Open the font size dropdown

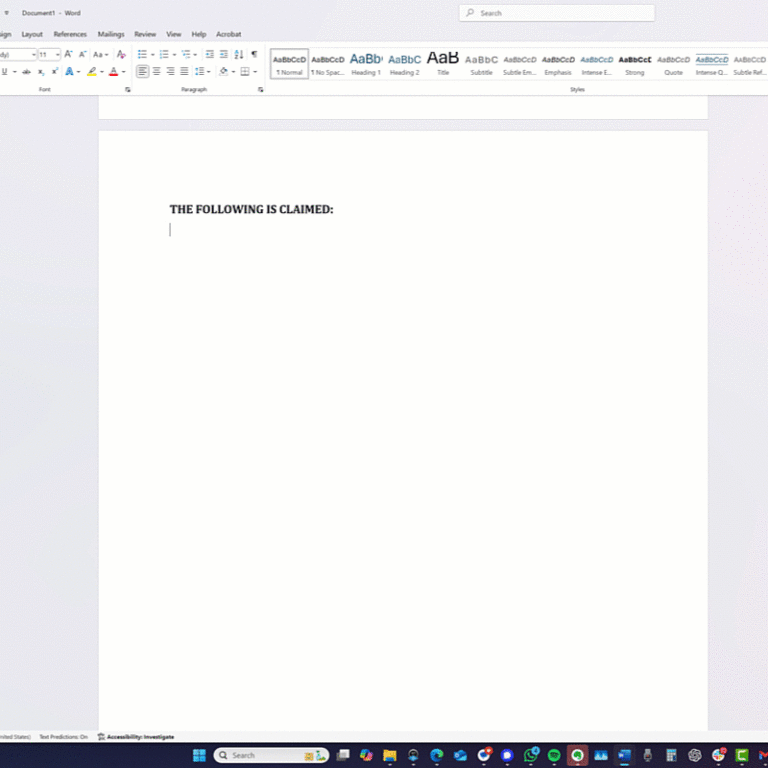click(57, 54)
